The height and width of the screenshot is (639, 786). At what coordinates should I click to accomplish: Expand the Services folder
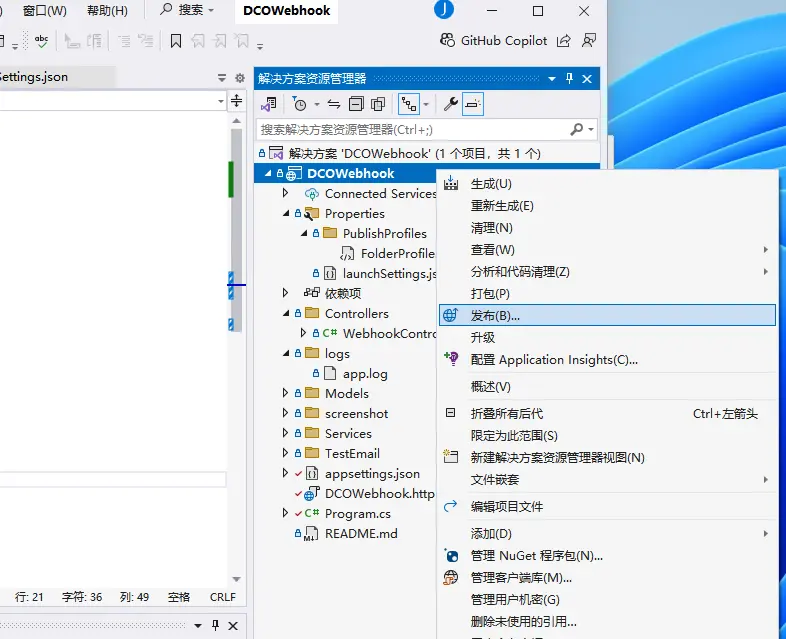click(x=285, y=433)
